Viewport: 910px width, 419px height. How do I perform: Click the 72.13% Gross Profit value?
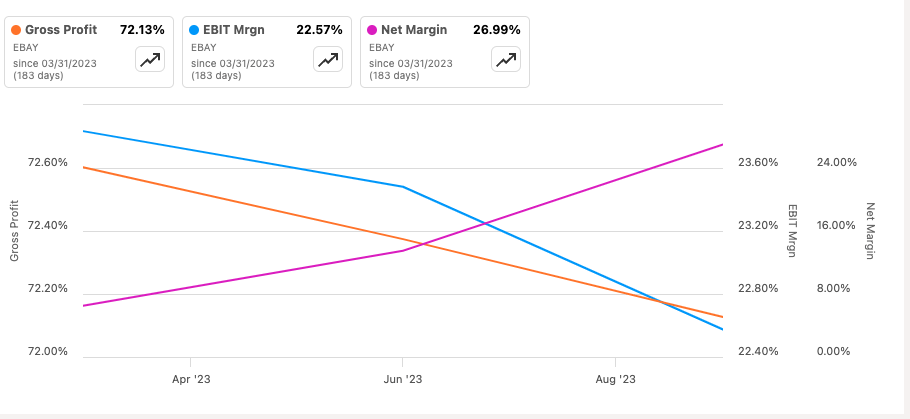(141, 30)
